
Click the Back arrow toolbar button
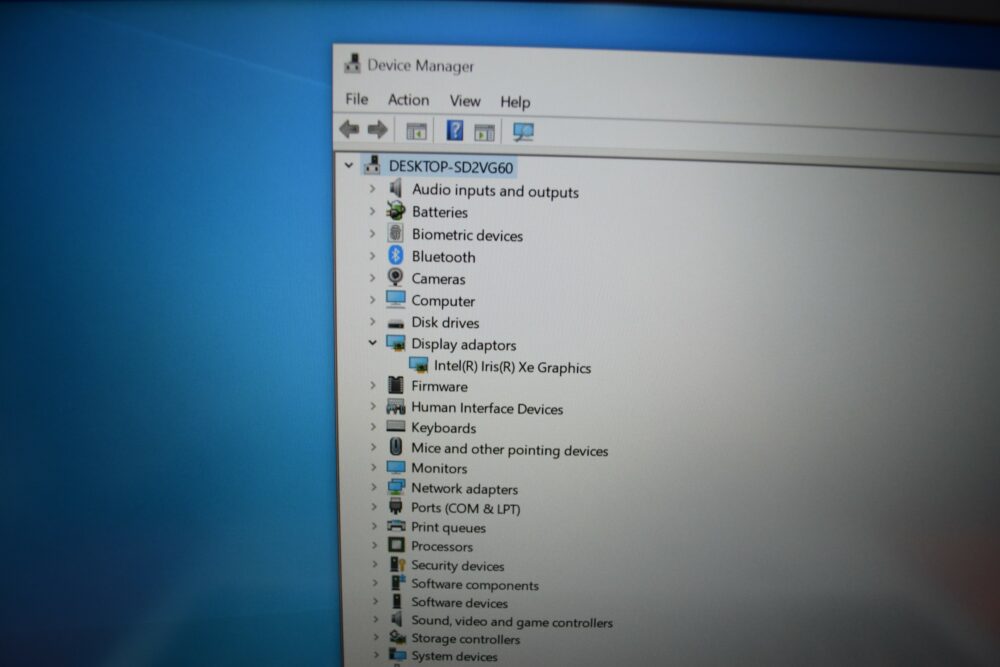349,129
